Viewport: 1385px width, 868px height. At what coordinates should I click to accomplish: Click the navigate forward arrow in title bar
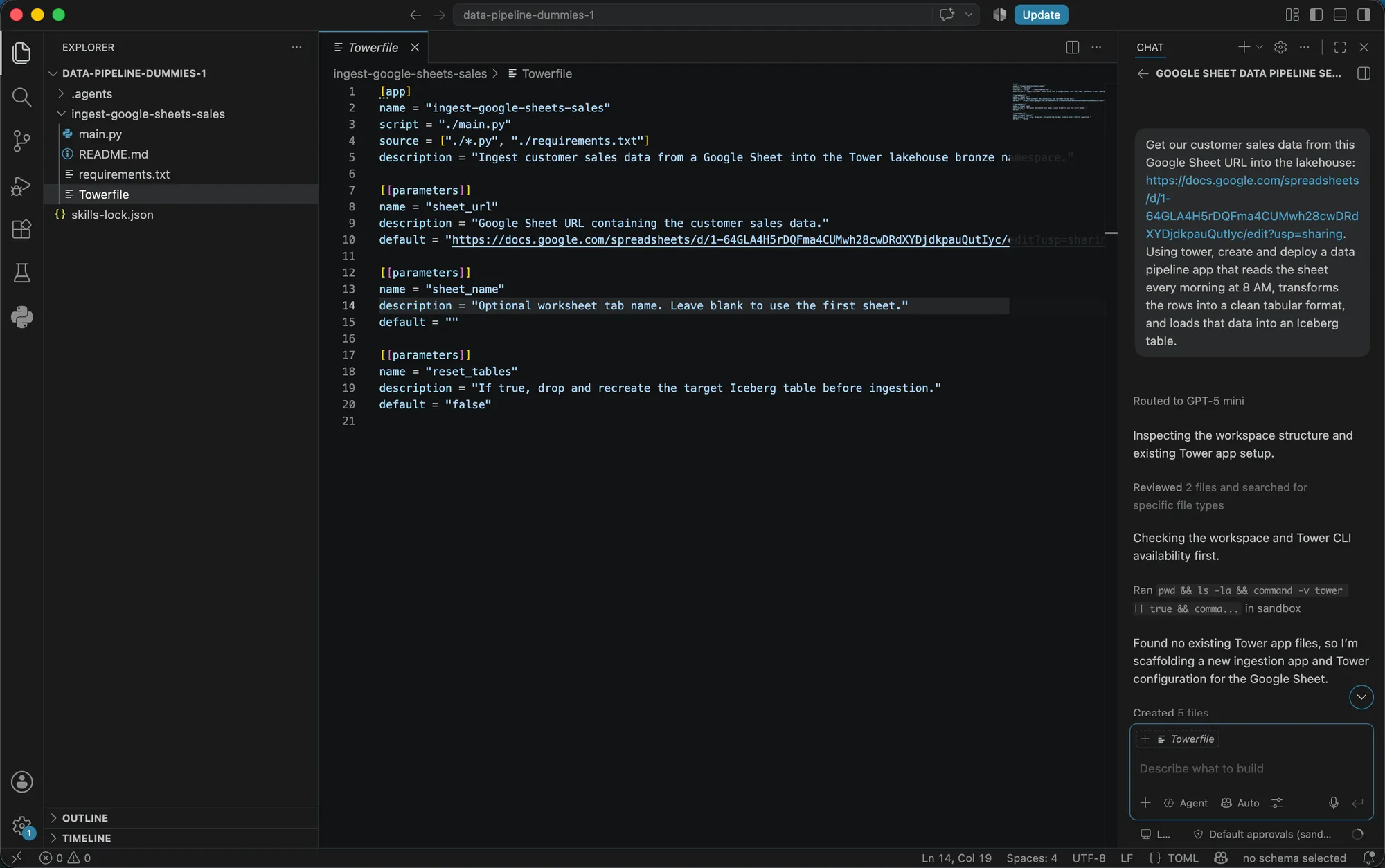tap(439, 15)
